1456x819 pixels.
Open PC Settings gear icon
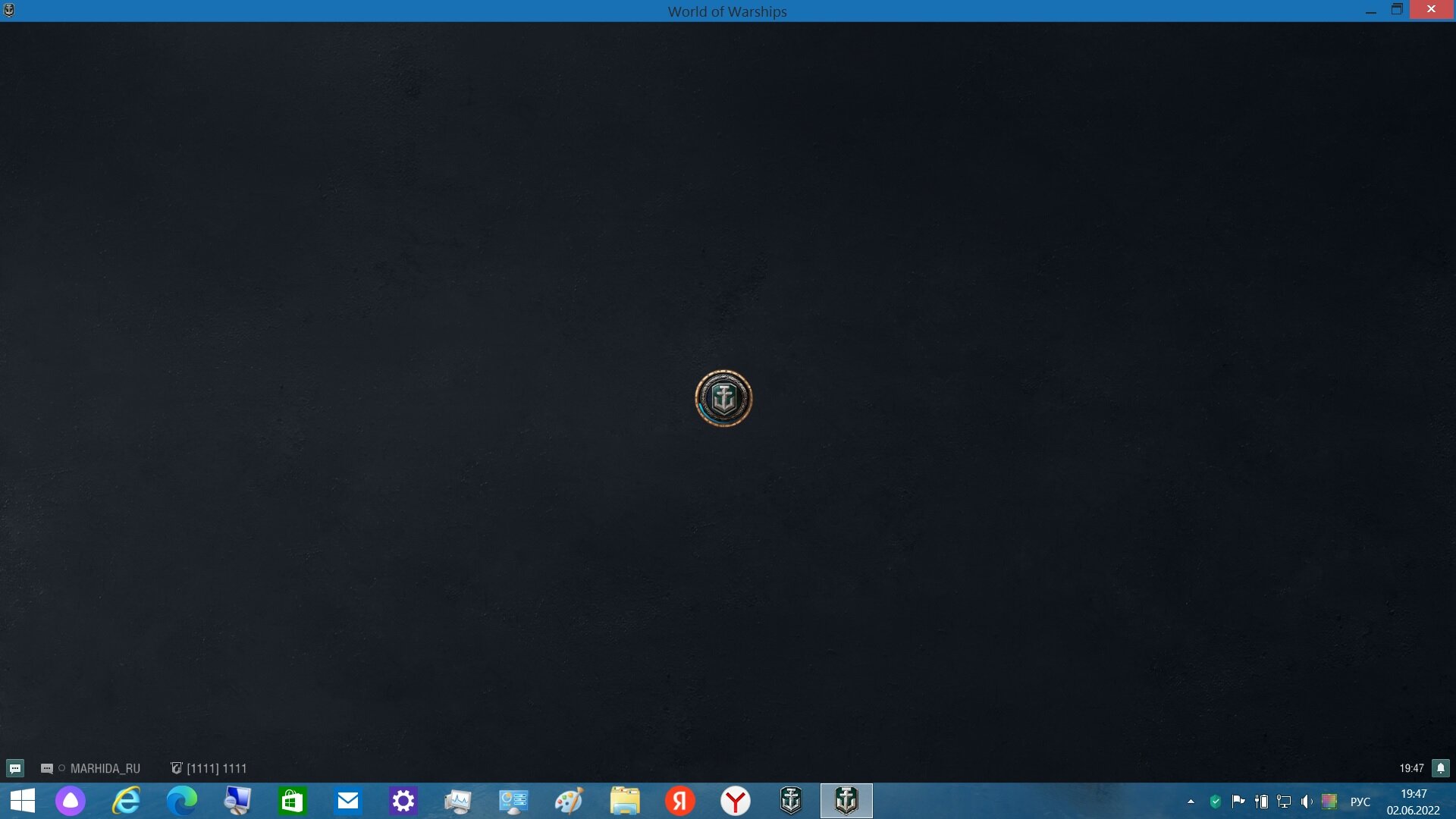pyautogui.click(x=403, y=801)
